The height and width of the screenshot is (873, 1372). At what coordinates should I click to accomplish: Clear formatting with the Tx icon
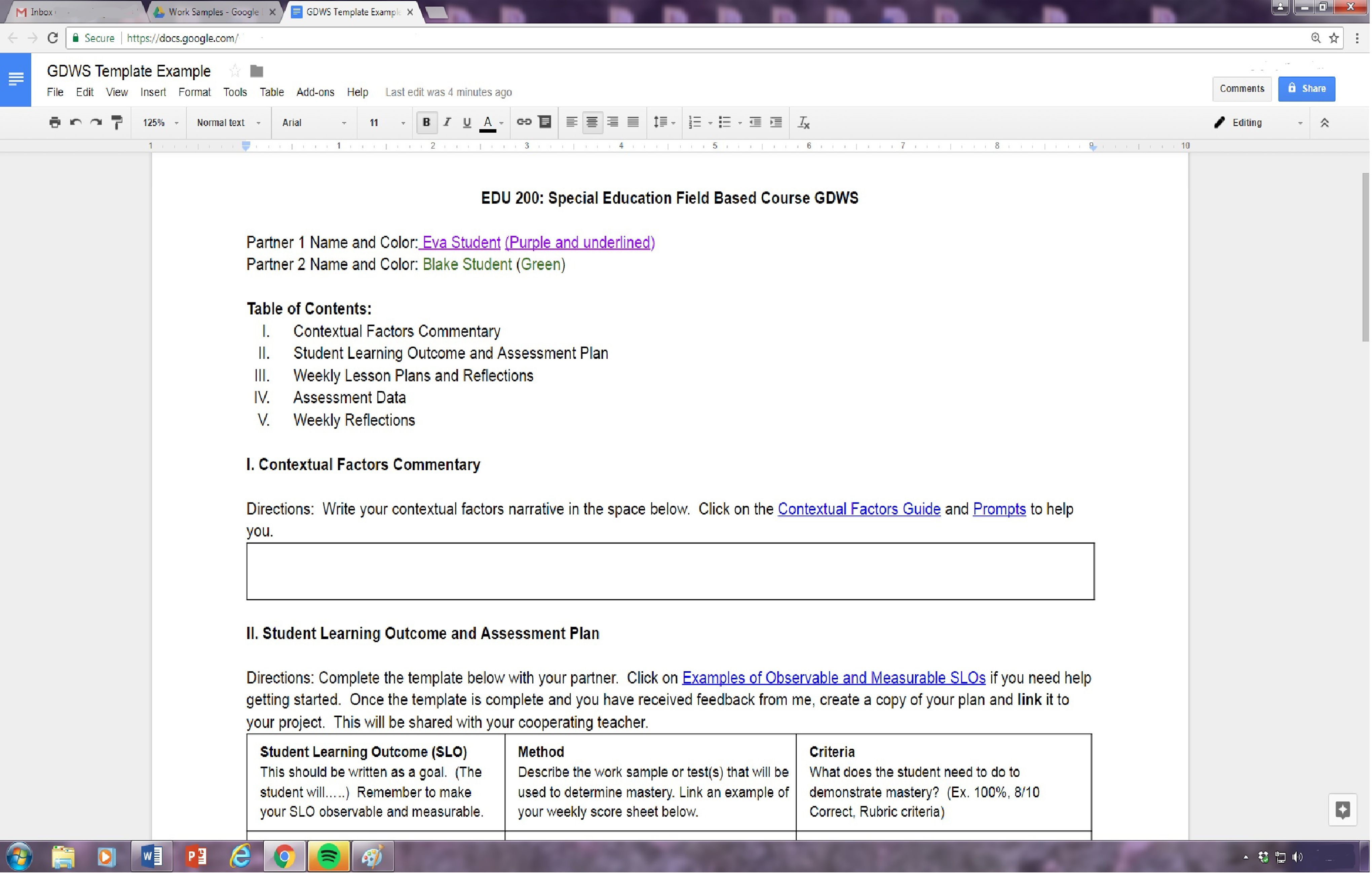[803, 122]
